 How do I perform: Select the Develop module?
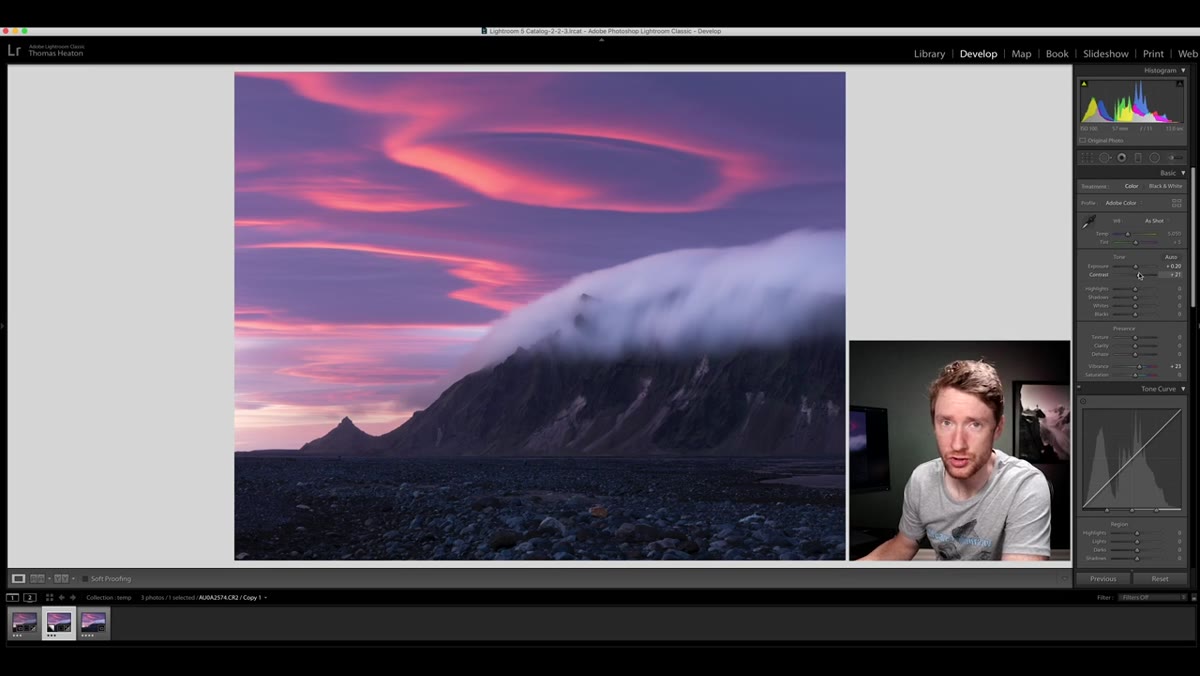click(x=978, y=54)
